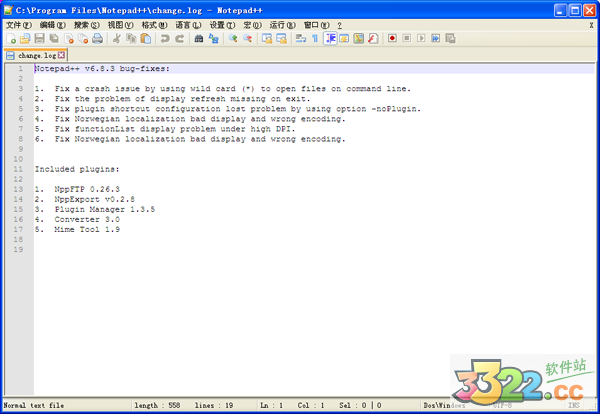Click line 'Fix a crash issue by using wild card'
This screenshot has width=600, height=414.
pyautogui.click(x=223, y=89)
